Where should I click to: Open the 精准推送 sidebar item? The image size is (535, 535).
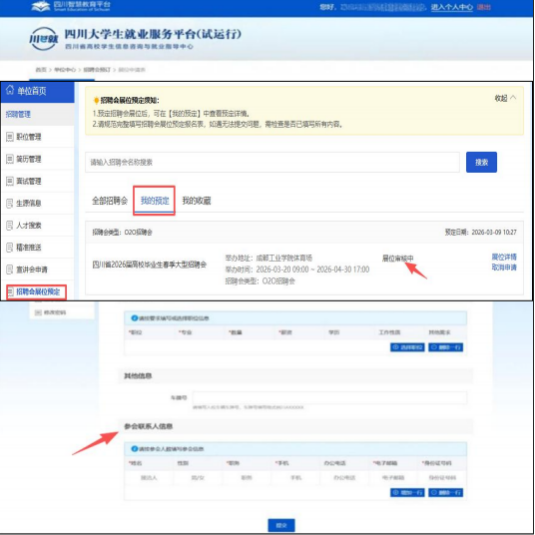click(29, 247)
